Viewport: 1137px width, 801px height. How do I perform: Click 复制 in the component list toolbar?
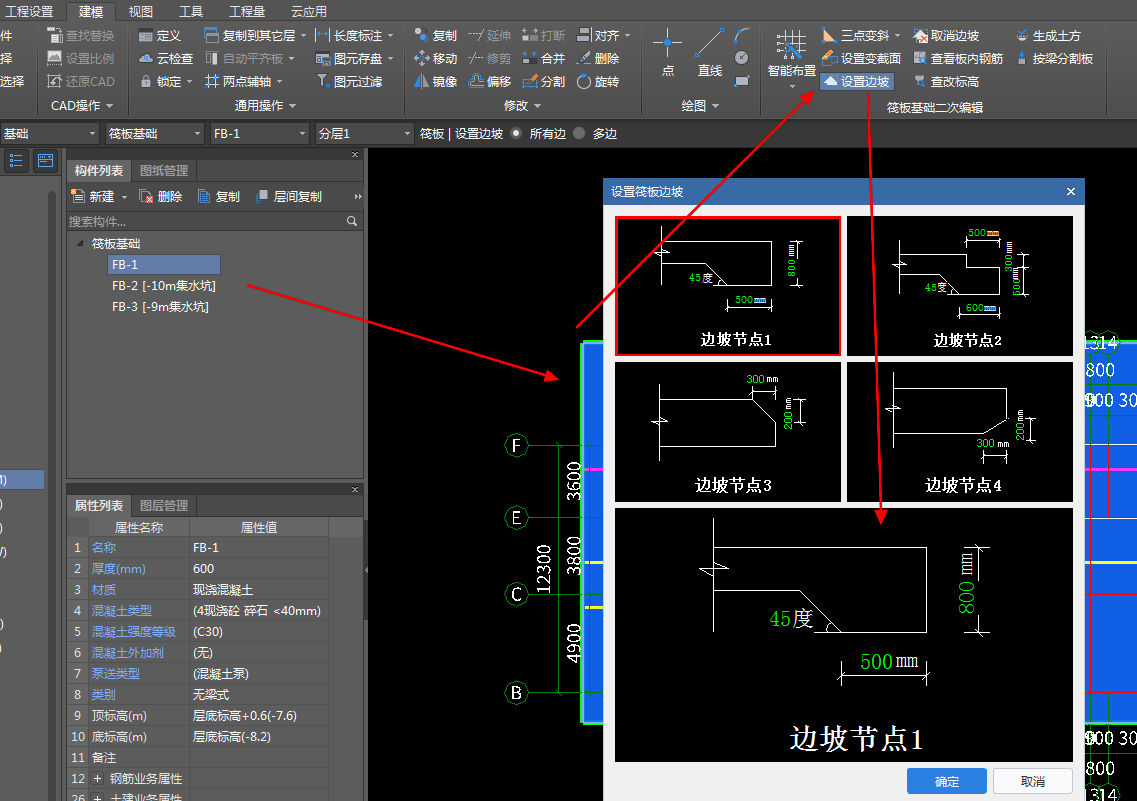click(219, 196)
